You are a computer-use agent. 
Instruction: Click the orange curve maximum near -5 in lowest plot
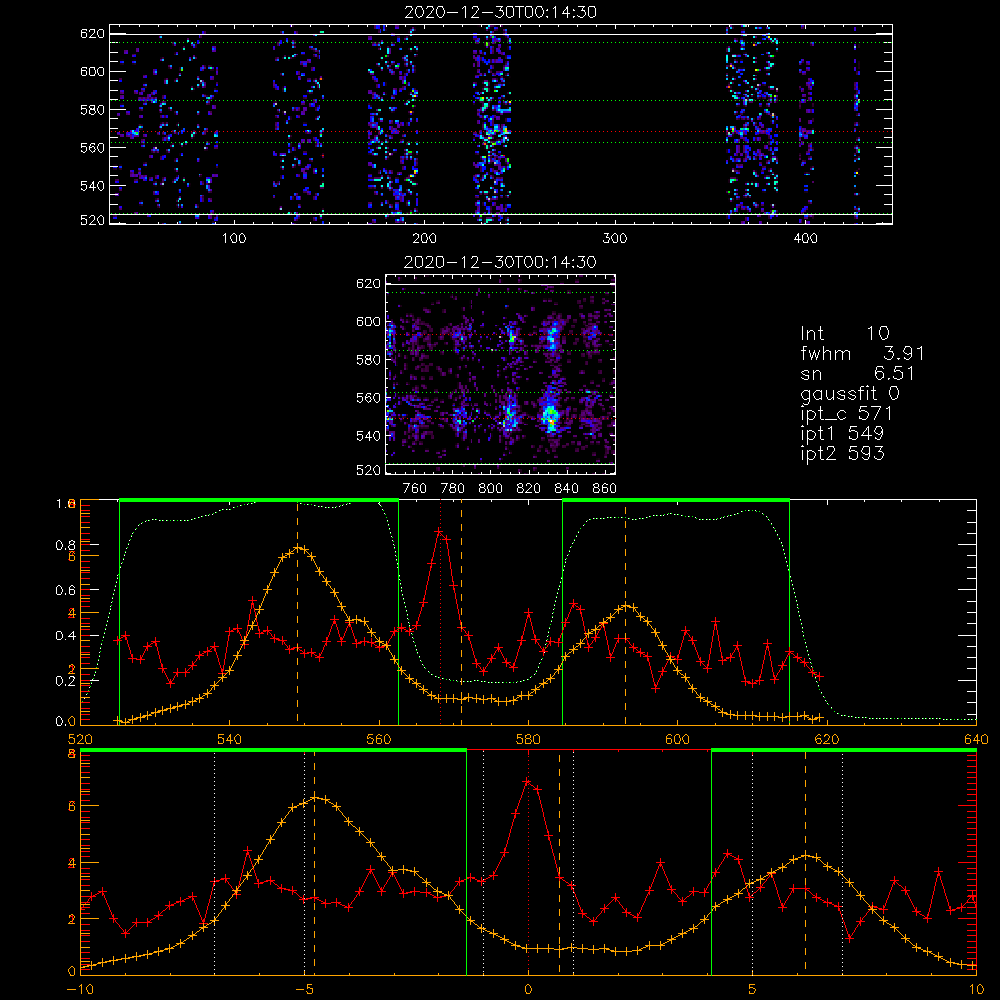click(316, 798)
